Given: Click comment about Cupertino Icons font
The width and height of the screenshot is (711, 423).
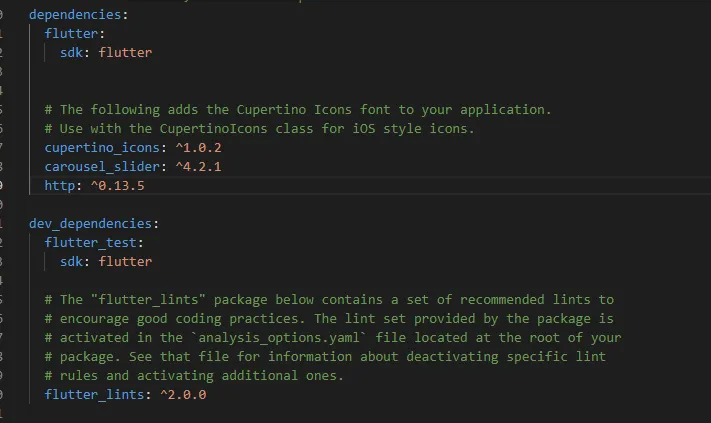Looking at the screenshot, I should (297, 109).
